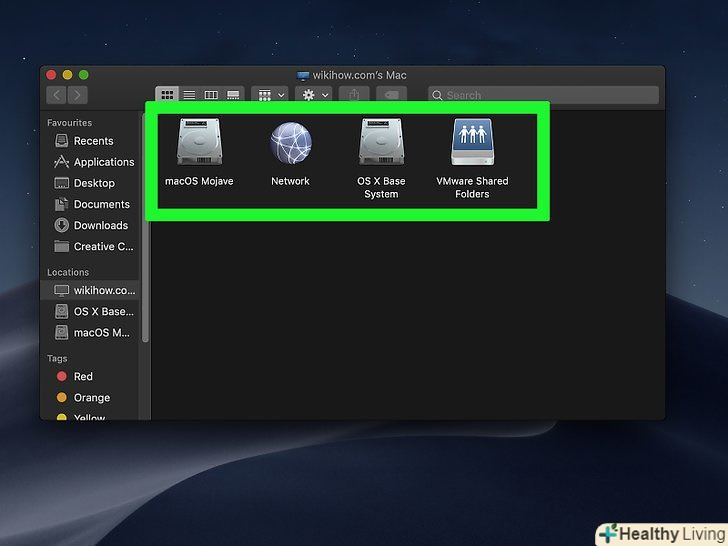Image resolution: width=728 pixels, height=546 pixels.
Task: Switch to column view
Action: [x=211, y=95]
